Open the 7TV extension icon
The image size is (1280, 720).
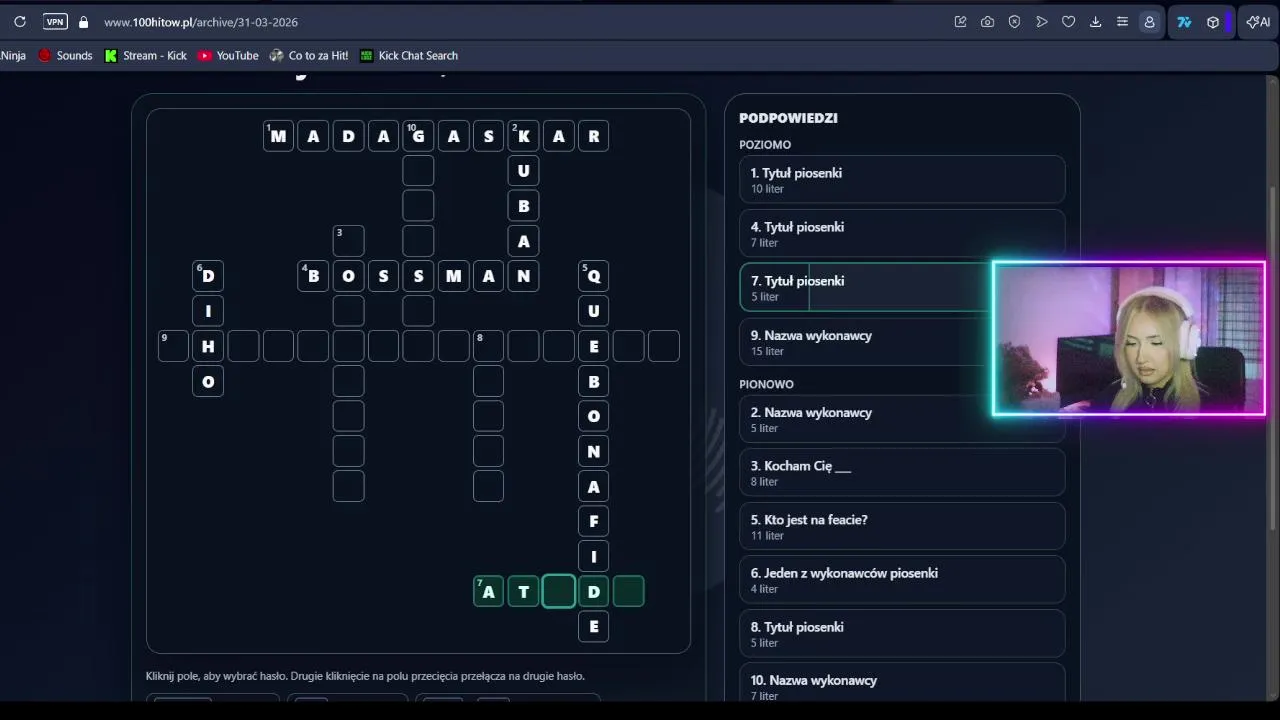click(1184, 22)
